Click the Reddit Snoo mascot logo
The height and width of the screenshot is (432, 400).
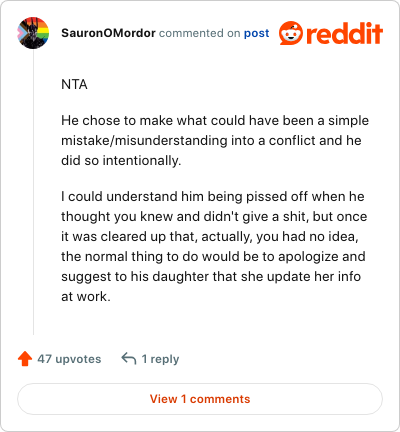(291, 33)
